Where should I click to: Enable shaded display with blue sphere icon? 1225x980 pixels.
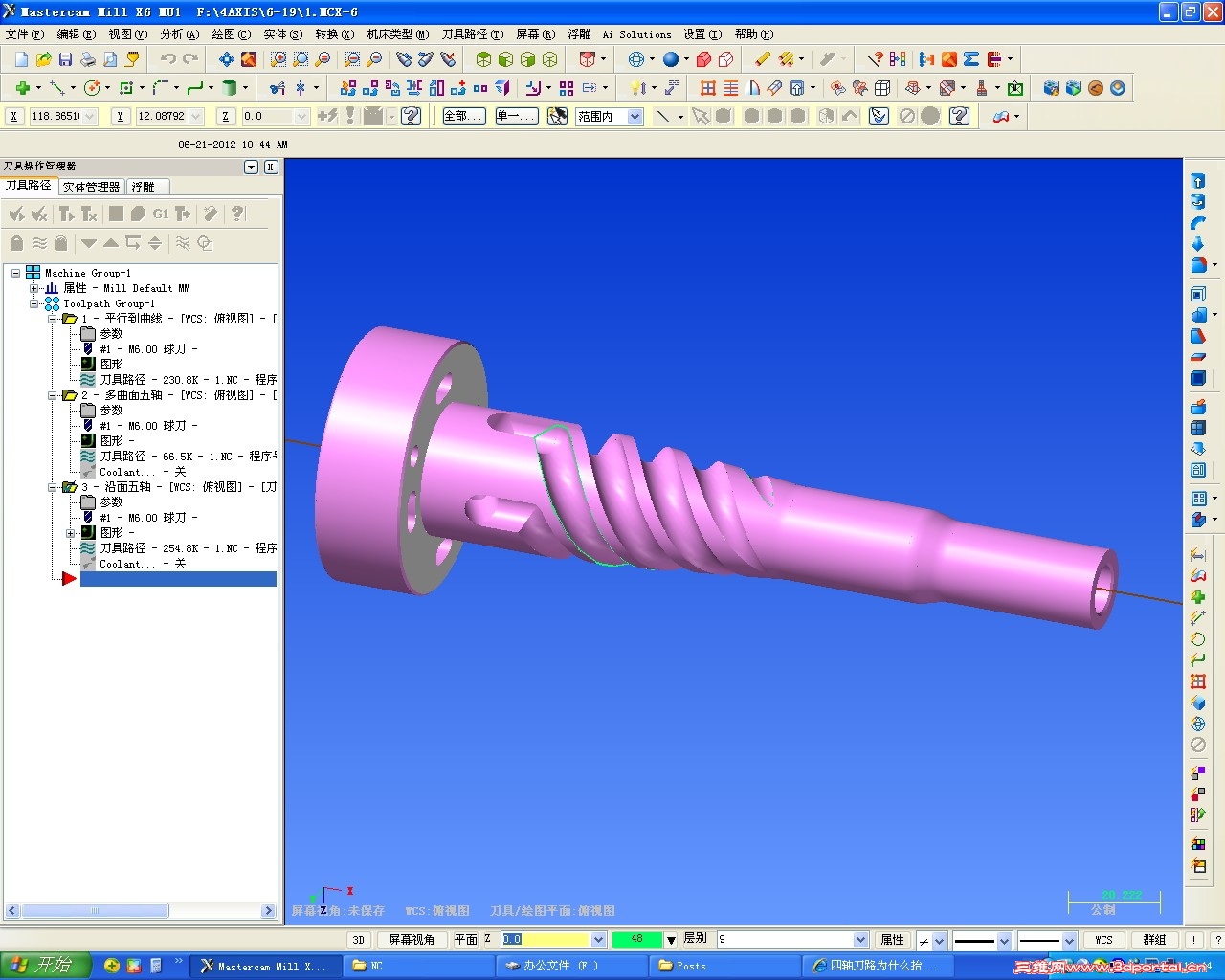coord(671,59)
